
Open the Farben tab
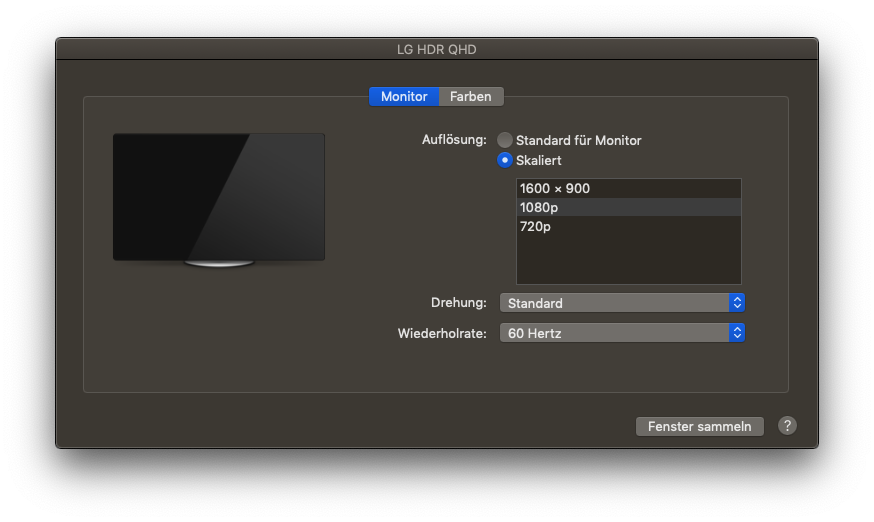(471, 96)
